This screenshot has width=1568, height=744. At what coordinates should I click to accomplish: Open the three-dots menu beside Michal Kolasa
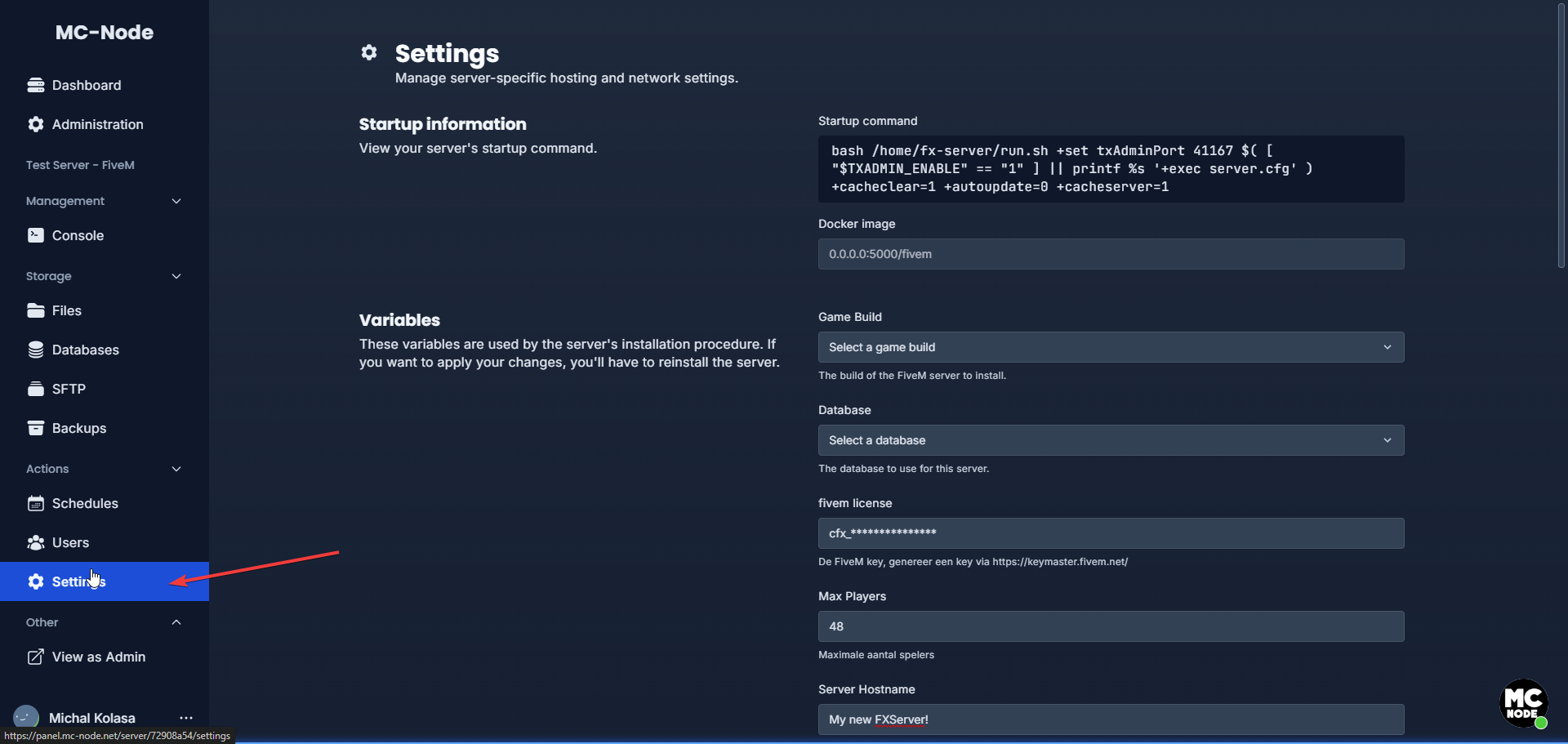click(x=186, y=718)
